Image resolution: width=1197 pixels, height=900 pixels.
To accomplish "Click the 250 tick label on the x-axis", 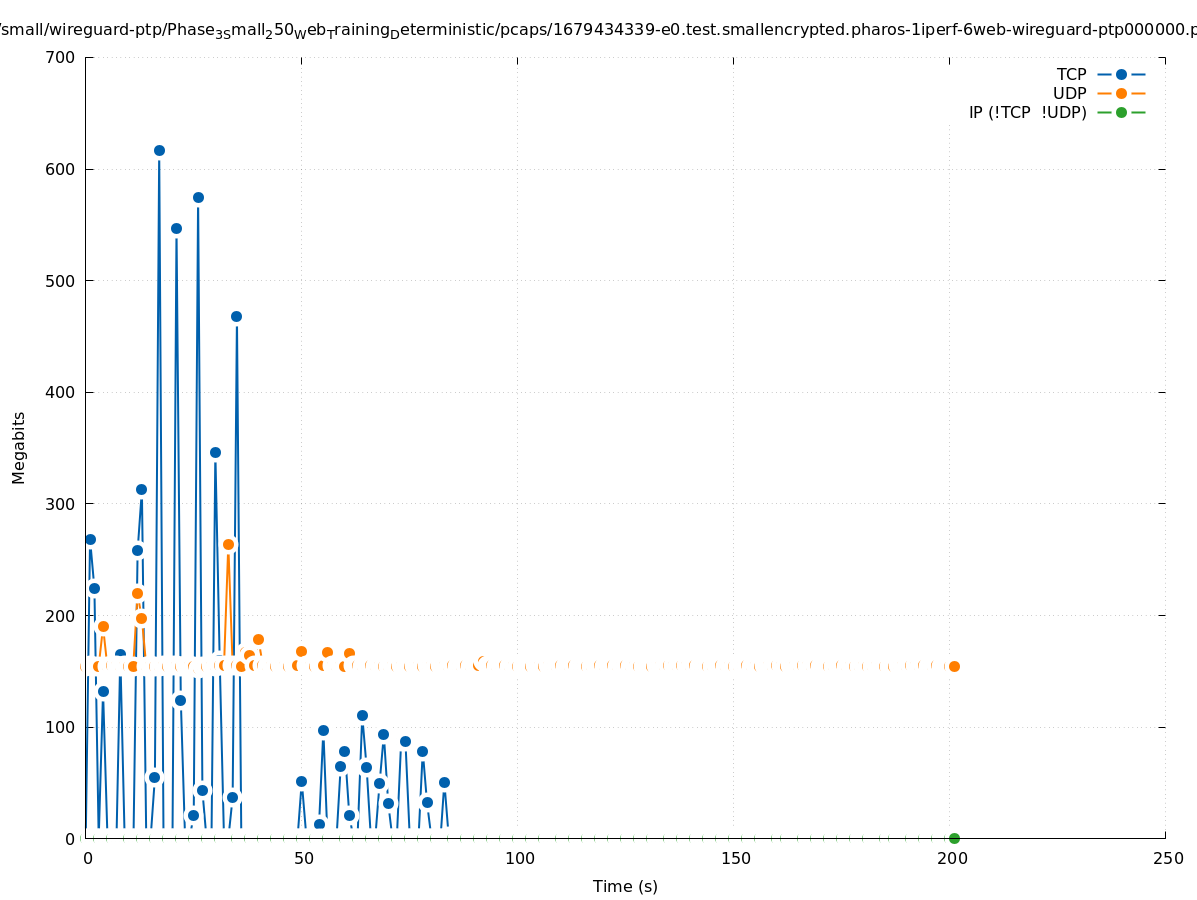I will (x=1167, y=858).
